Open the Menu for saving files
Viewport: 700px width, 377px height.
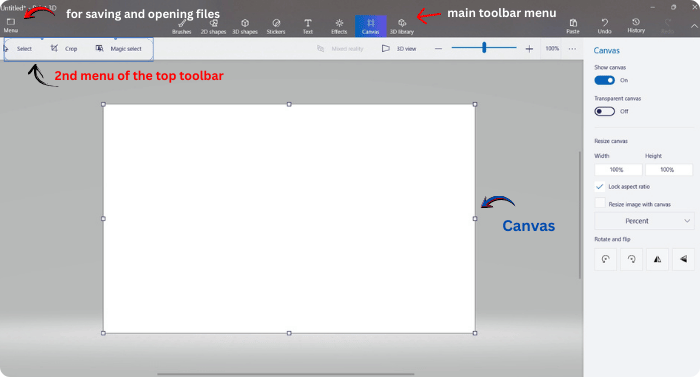coord(11,25)
